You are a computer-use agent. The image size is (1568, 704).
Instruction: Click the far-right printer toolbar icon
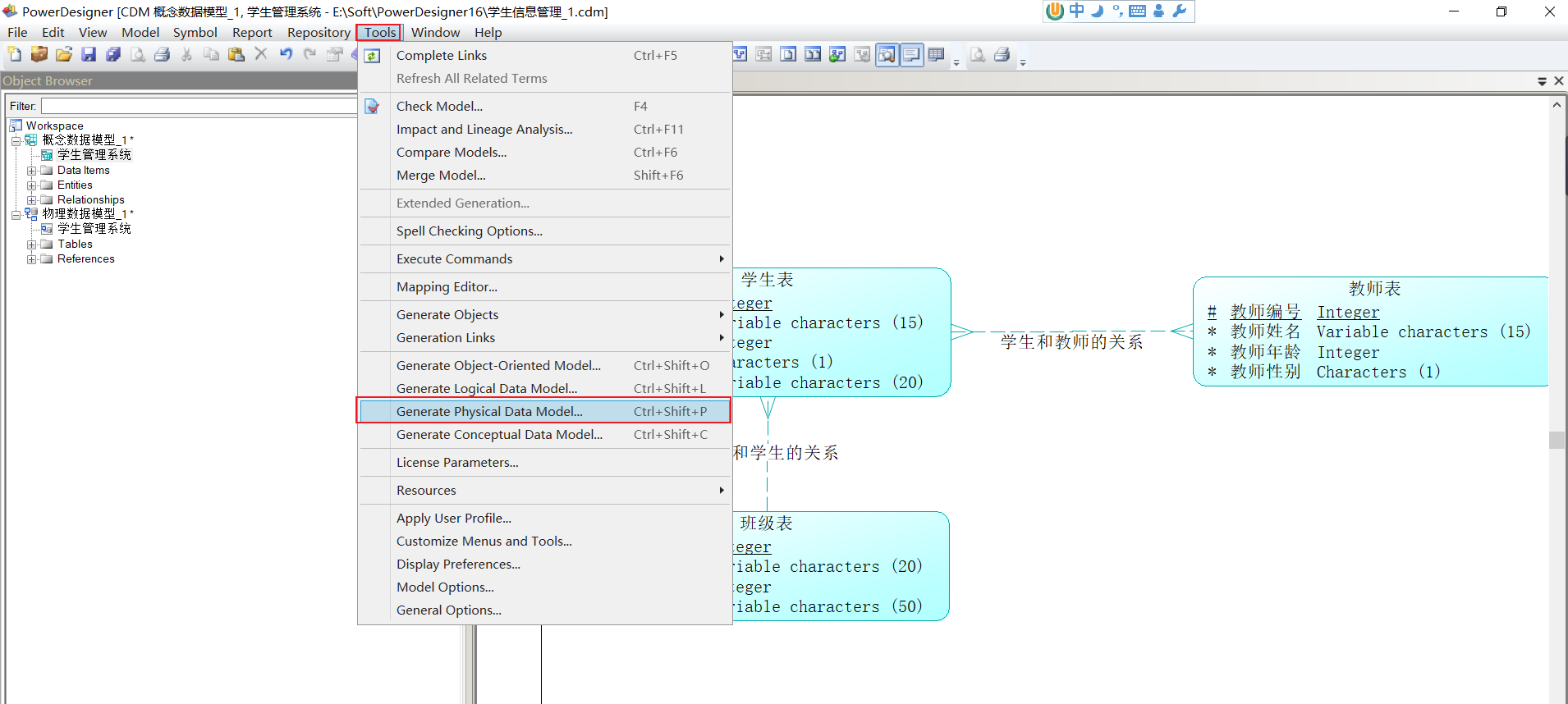click(x=1002, y=55)
